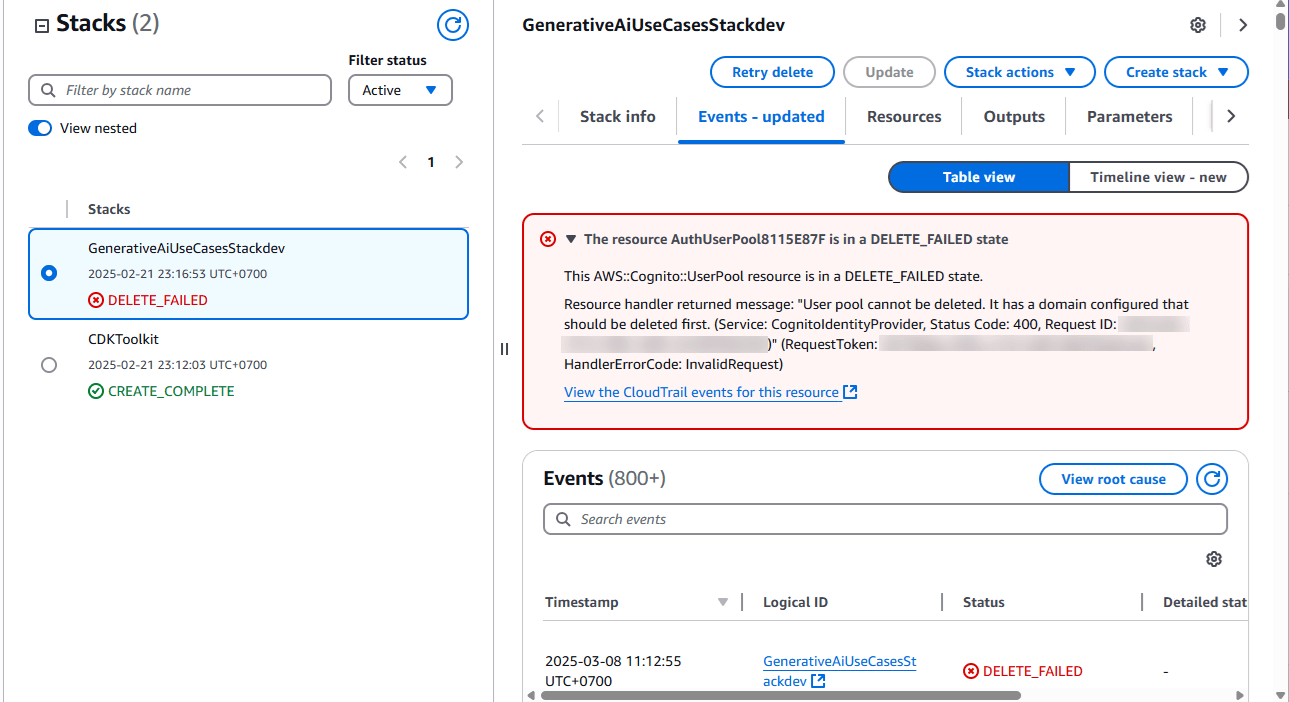
Task: Click the Events table horizontal scrollbar thumb
Action: tap(780, 695)
